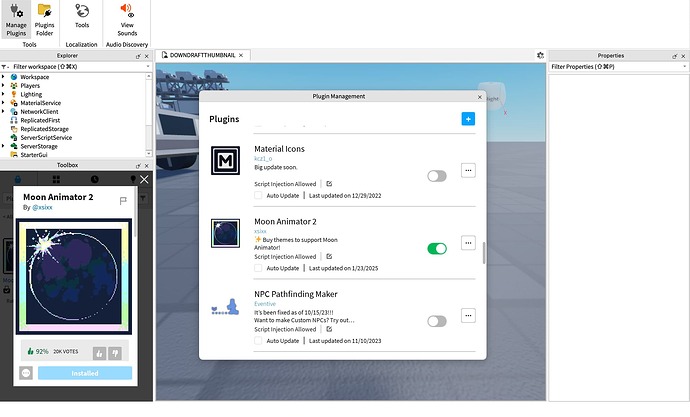Enable the Material Icons plugin toggle

point(437,176)
